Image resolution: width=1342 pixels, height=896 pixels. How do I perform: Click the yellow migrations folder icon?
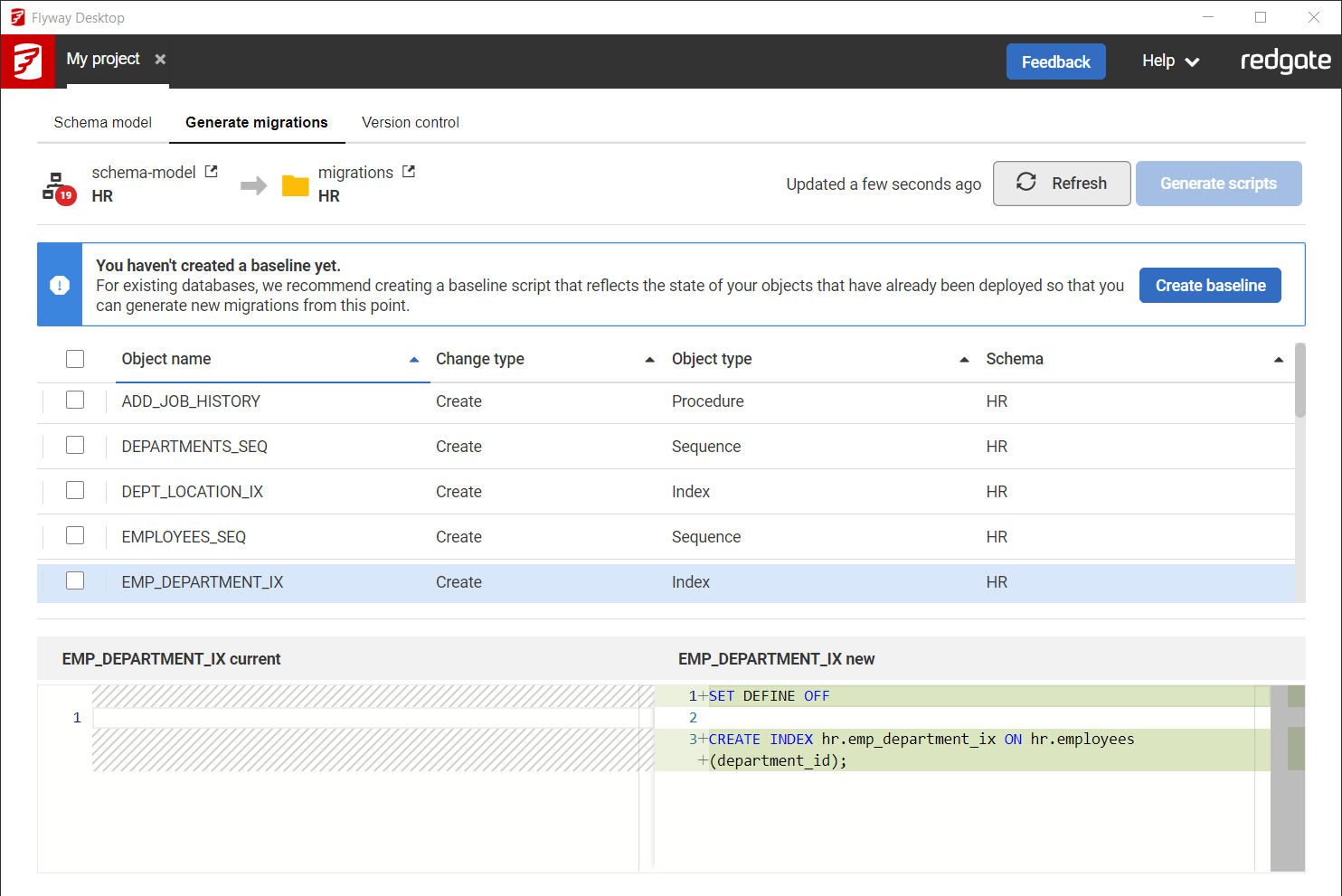click(295, 186)
